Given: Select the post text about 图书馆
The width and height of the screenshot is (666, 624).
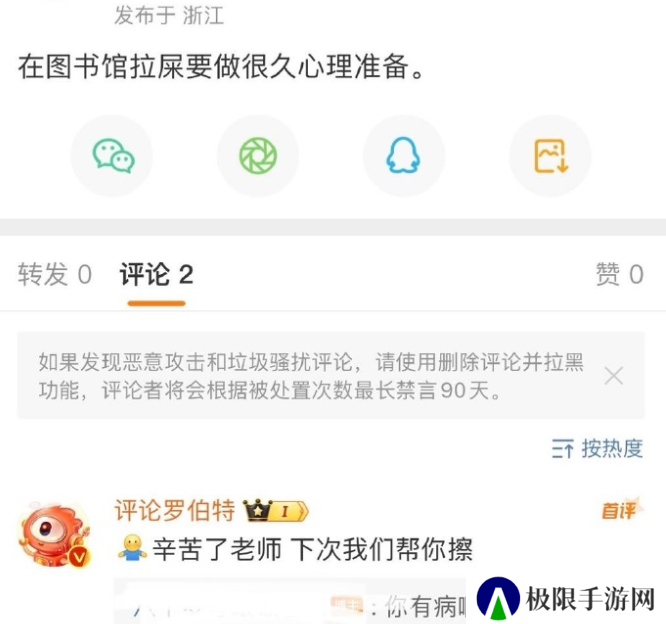Looking at the screenshot, I should tap(221, 67).
